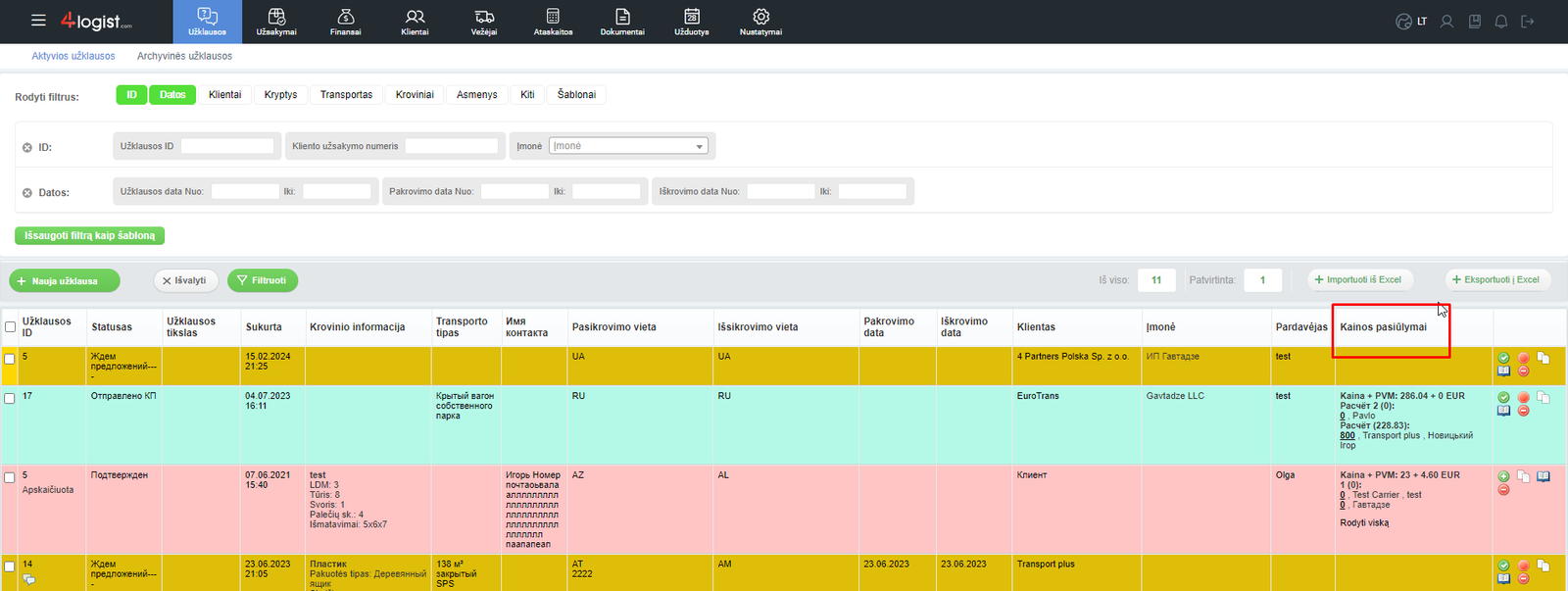Screen dimensions: 1568x591
Task: Click book icon in EuroTrans row
Action: (1503, 411)
